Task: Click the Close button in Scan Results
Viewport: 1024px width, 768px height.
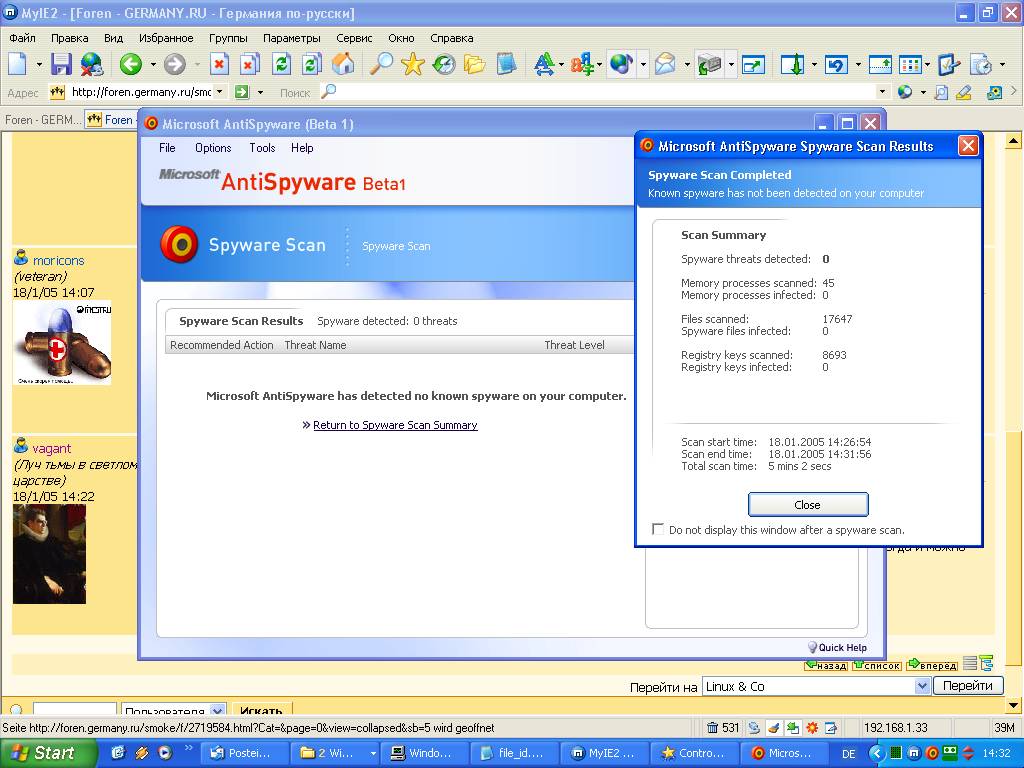Action: (808, 504)
